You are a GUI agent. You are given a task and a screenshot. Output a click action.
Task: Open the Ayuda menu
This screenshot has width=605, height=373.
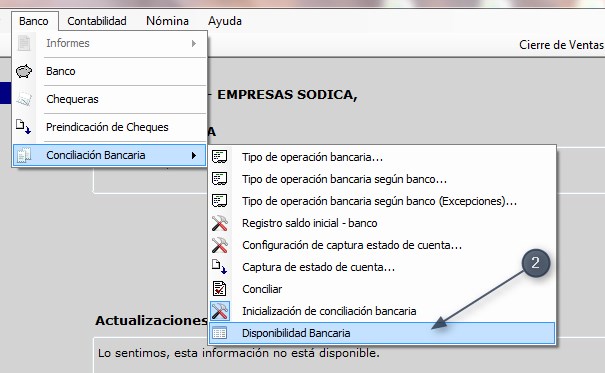pyautogui.click(x=225, y=21)
